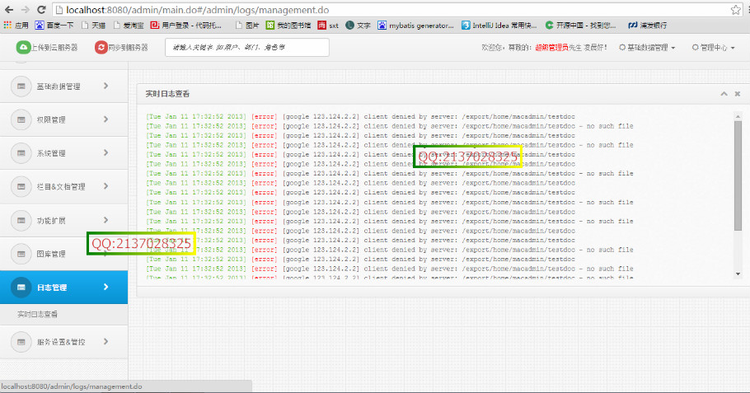Reload the page with the refresh icon
The width and height of the screenshot is (750, 393).
pos(41,10)
